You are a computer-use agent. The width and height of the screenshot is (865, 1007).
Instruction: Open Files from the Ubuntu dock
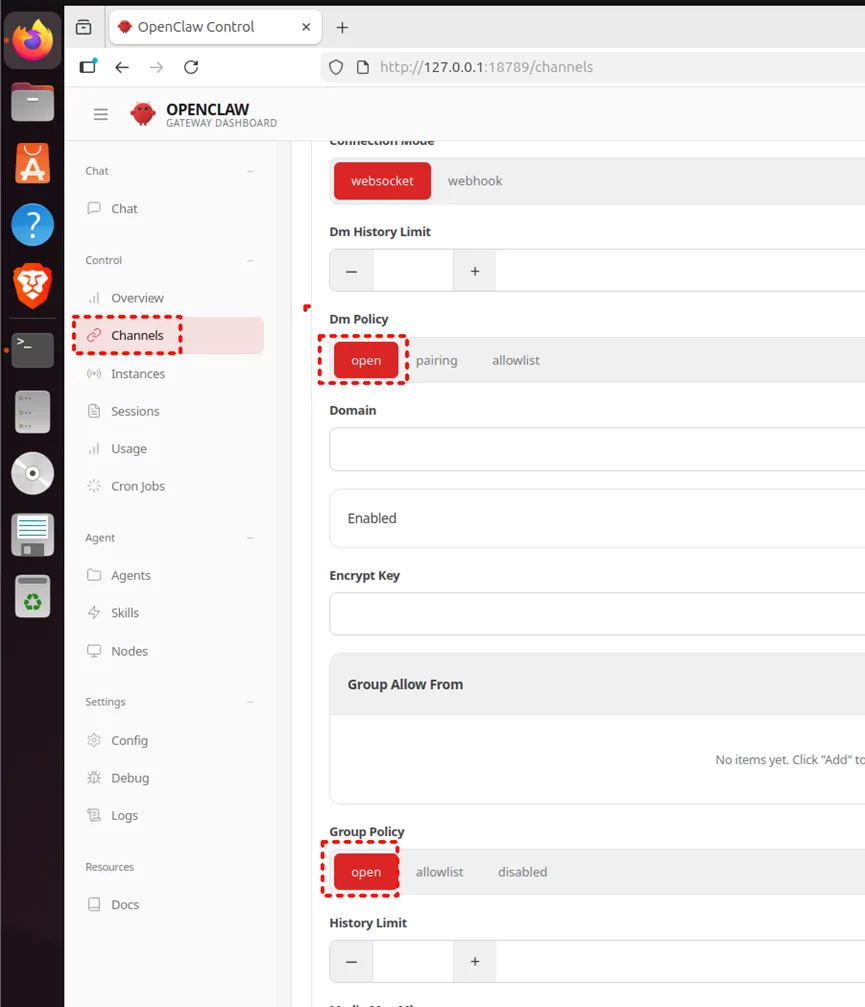[32, 102]
